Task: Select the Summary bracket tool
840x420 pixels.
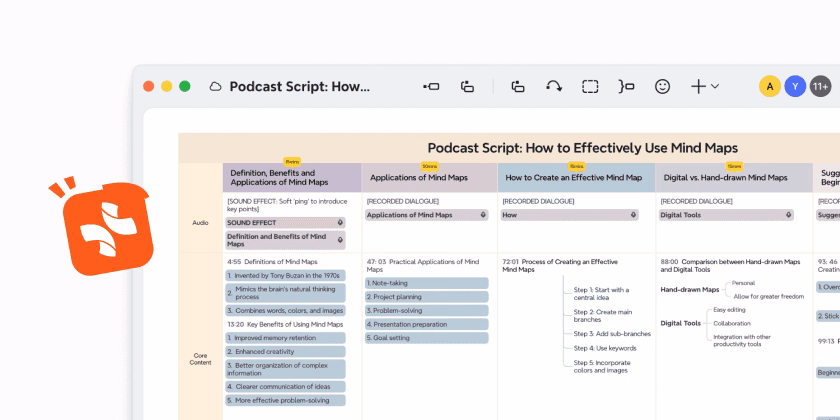Action: point(626,87)
